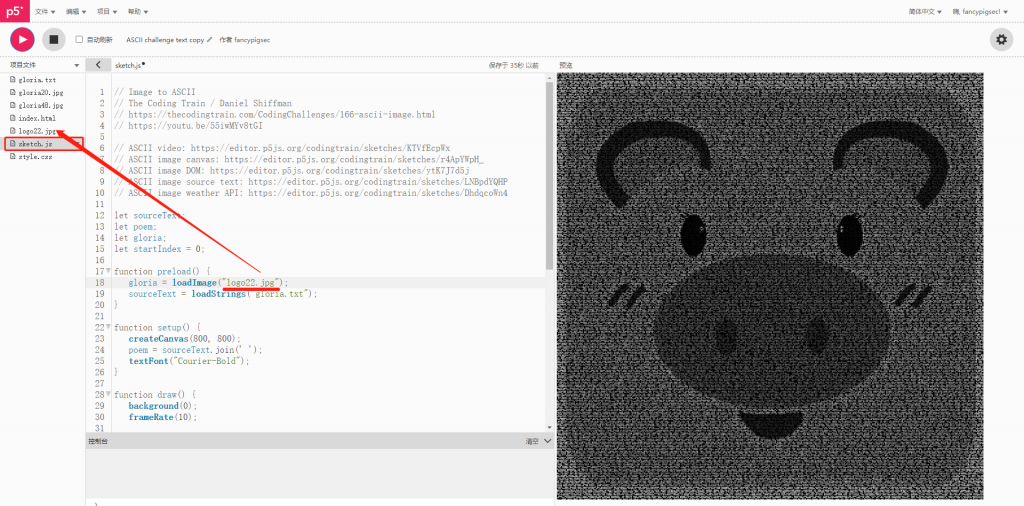The image size is (1024, 506).
Task: Open the gloria20.jpg file
Action: tap(40, 93)
